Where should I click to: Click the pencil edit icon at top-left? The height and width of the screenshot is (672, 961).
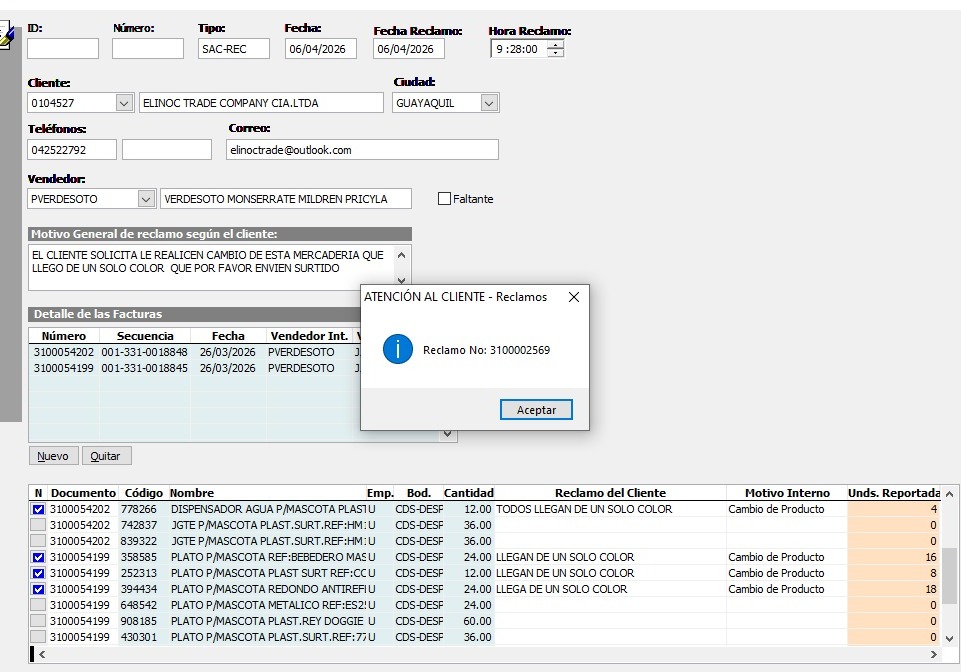(x=7, y=36)
